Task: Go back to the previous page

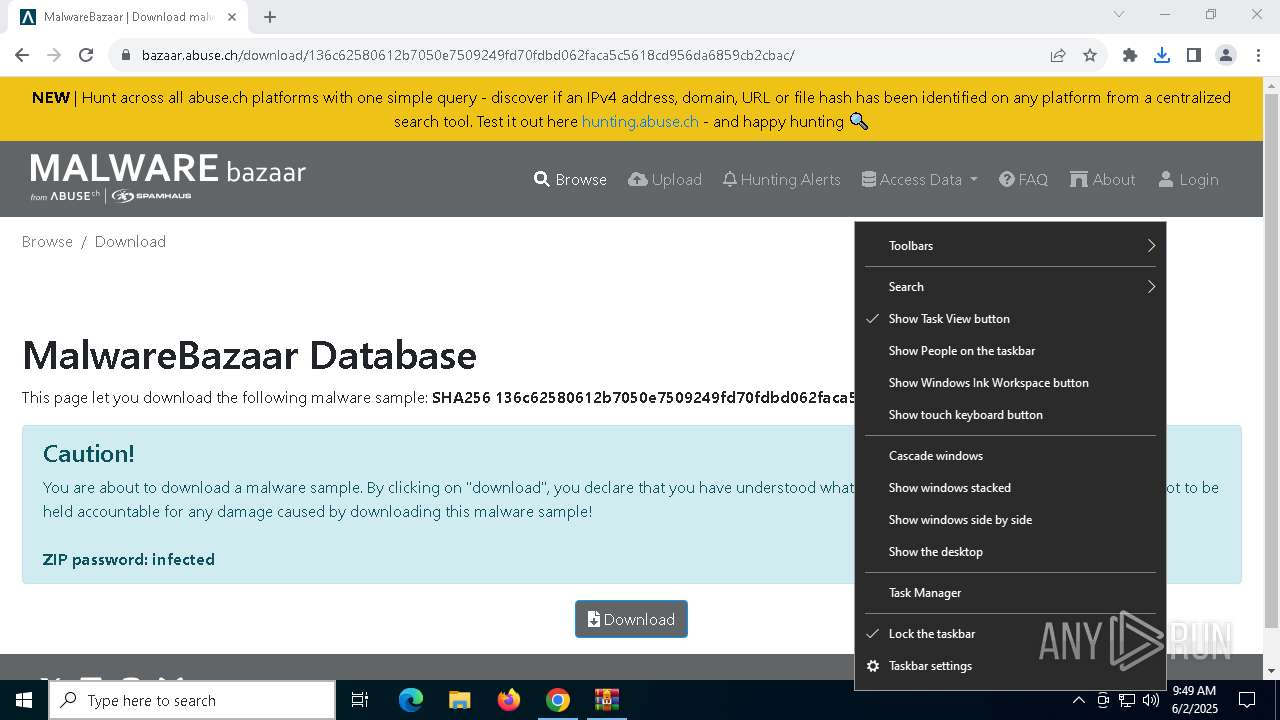Action: point(22,55)
